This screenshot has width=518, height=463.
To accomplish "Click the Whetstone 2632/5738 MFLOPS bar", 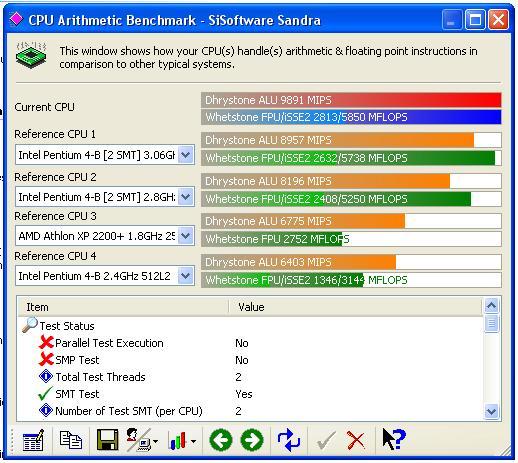I will coord(351,158).
